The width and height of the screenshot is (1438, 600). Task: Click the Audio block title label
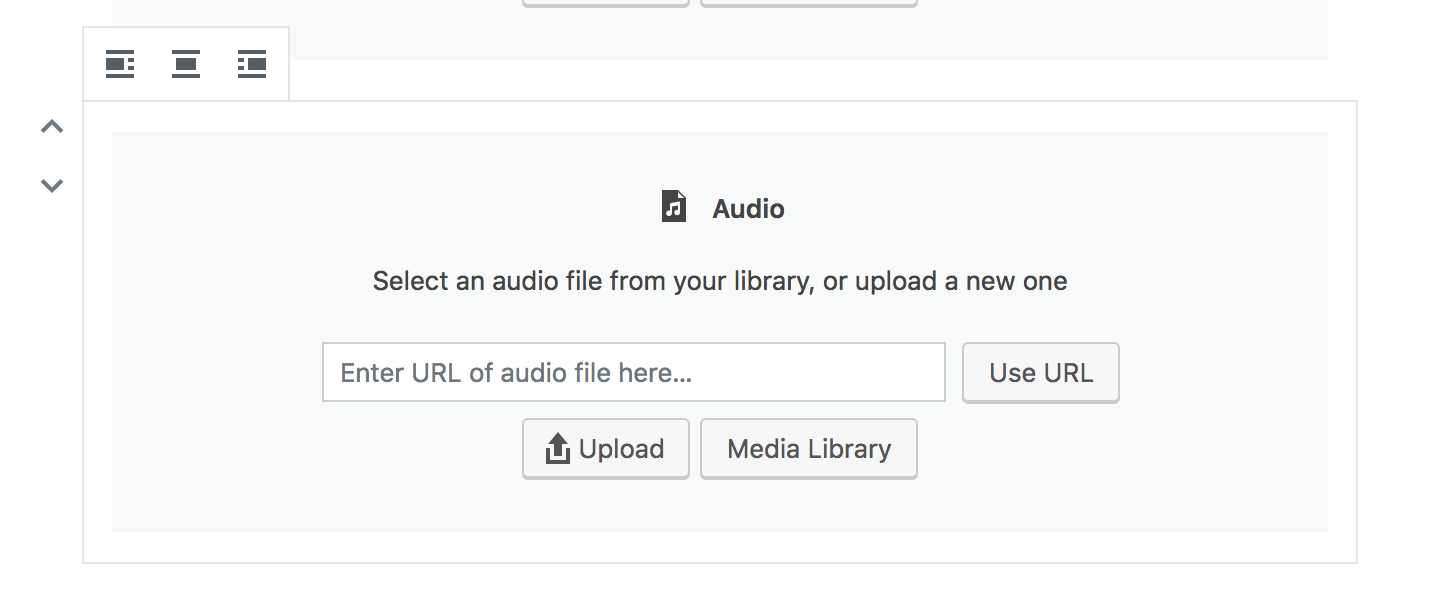click(748, 209)
